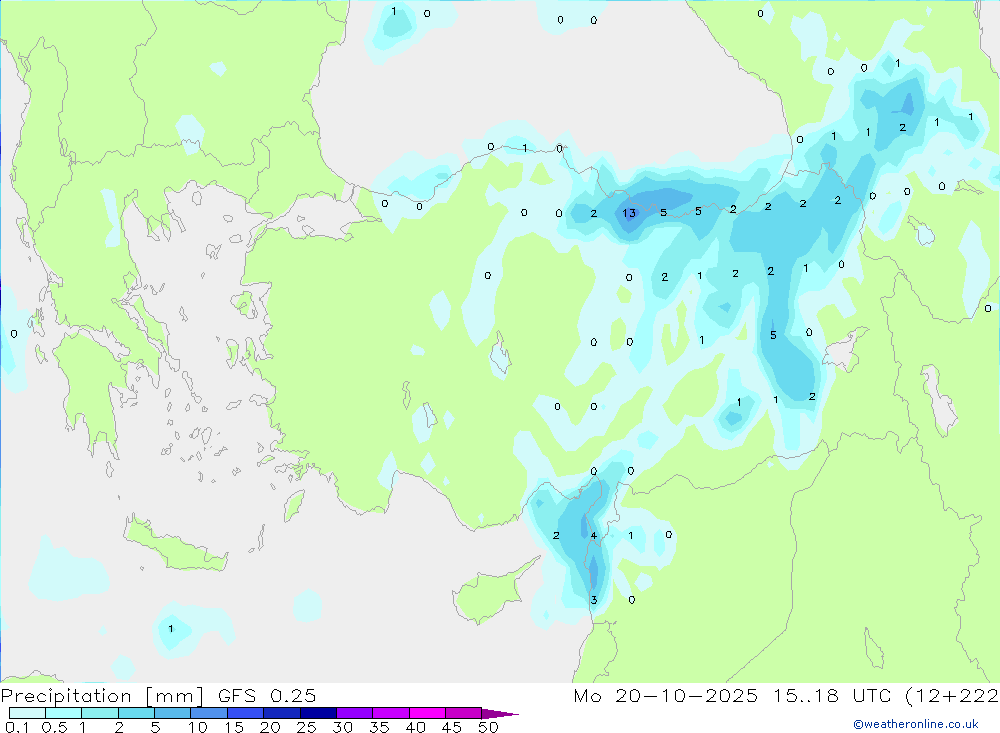
Task: Click the '3' precipitation value on map
Action: (x=594, y=600)
